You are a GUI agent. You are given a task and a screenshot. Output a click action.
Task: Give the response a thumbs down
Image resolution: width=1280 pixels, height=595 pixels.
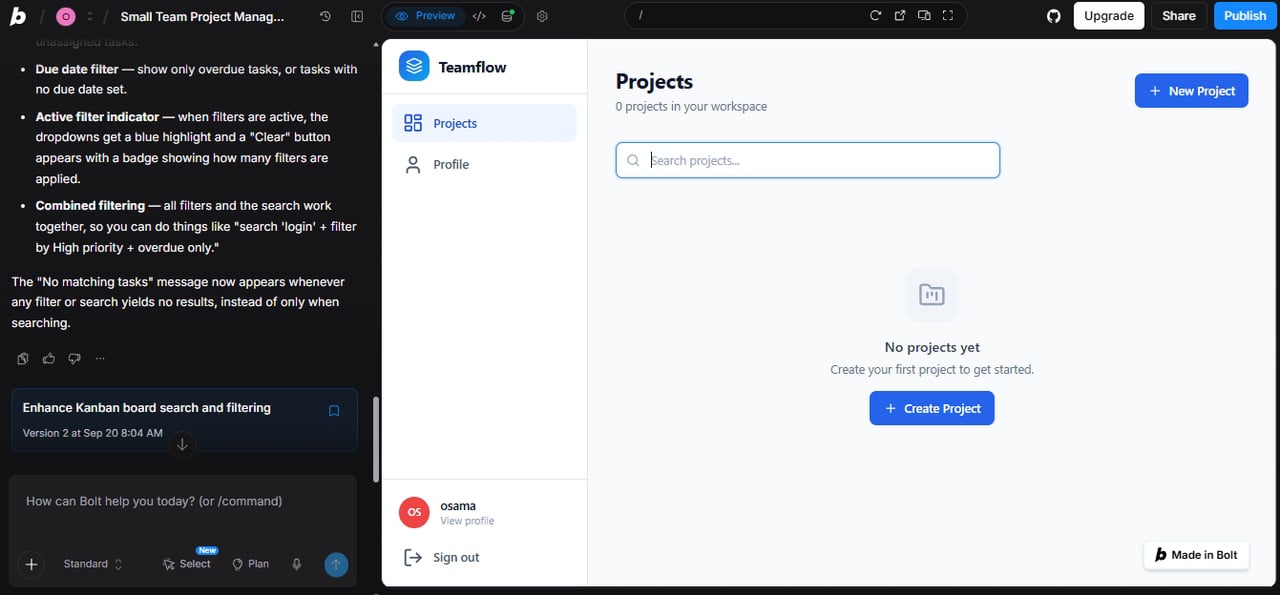[75, 358]
